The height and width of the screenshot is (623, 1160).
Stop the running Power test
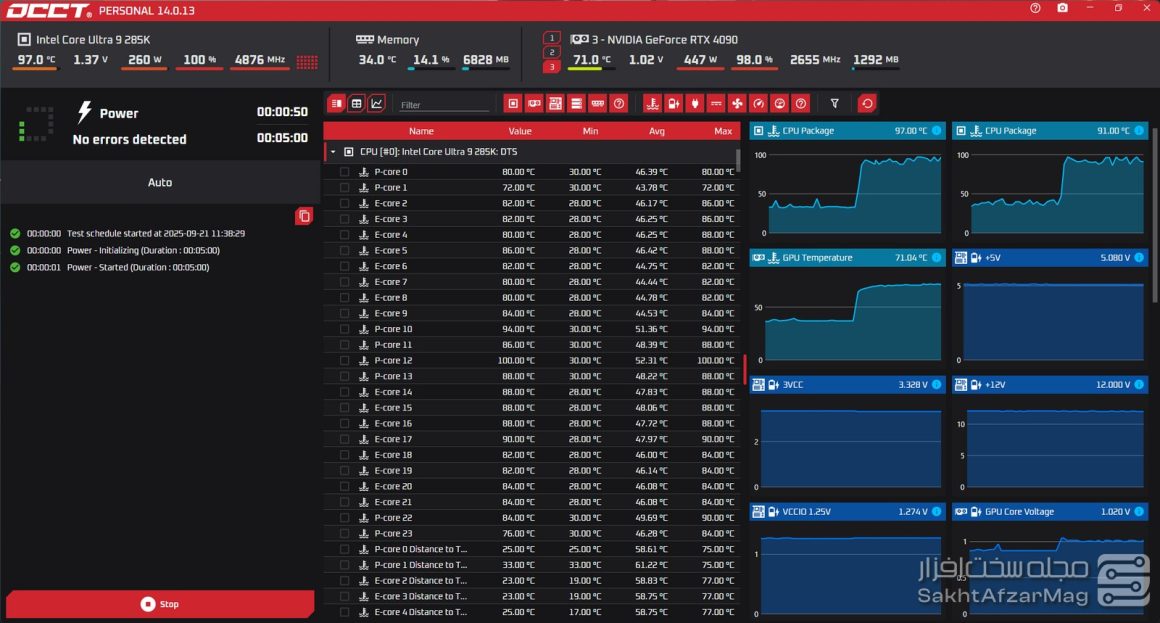pyautogui.click(x=160, y=604)
